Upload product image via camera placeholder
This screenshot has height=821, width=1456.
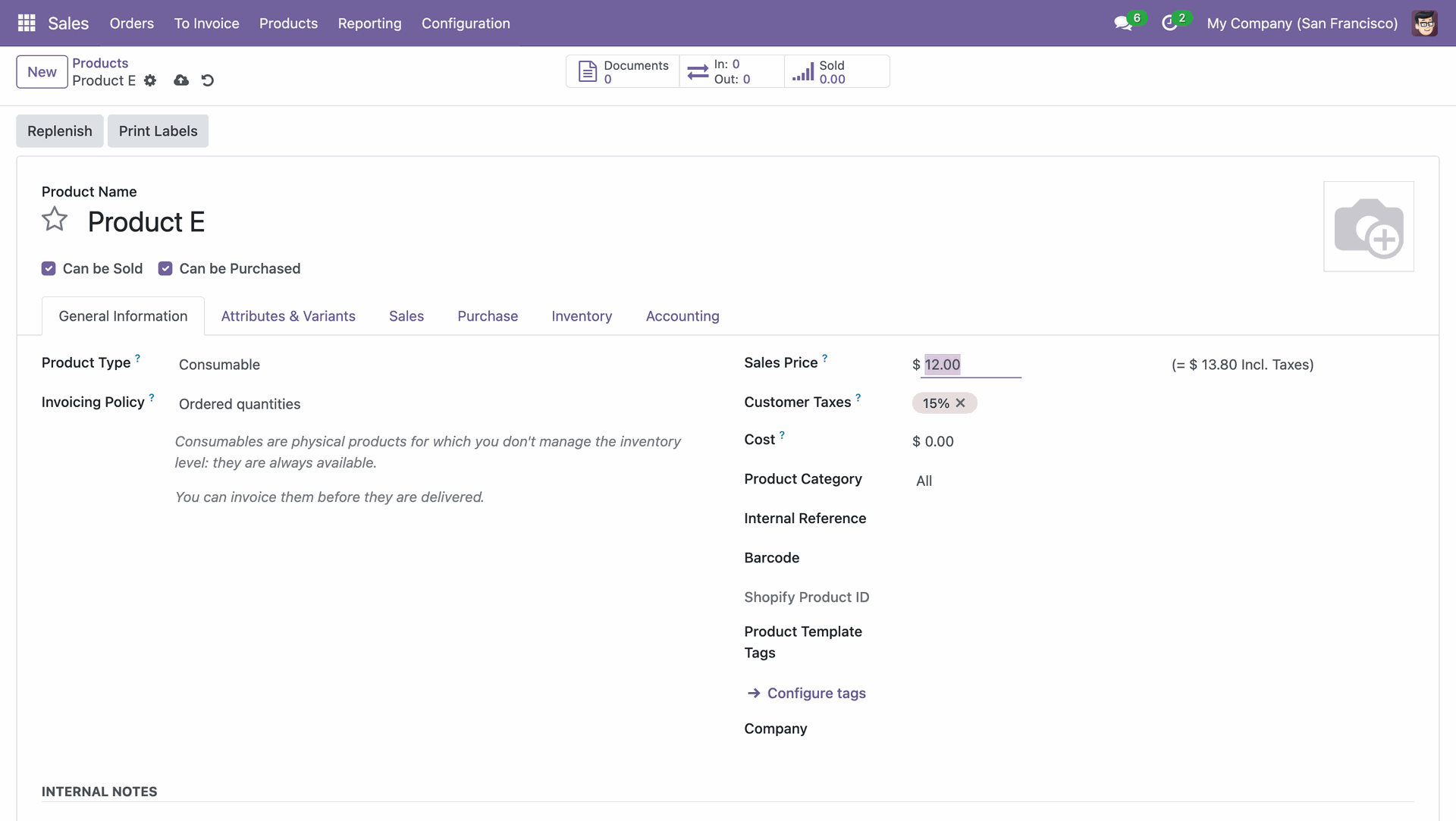[1368, 227]
